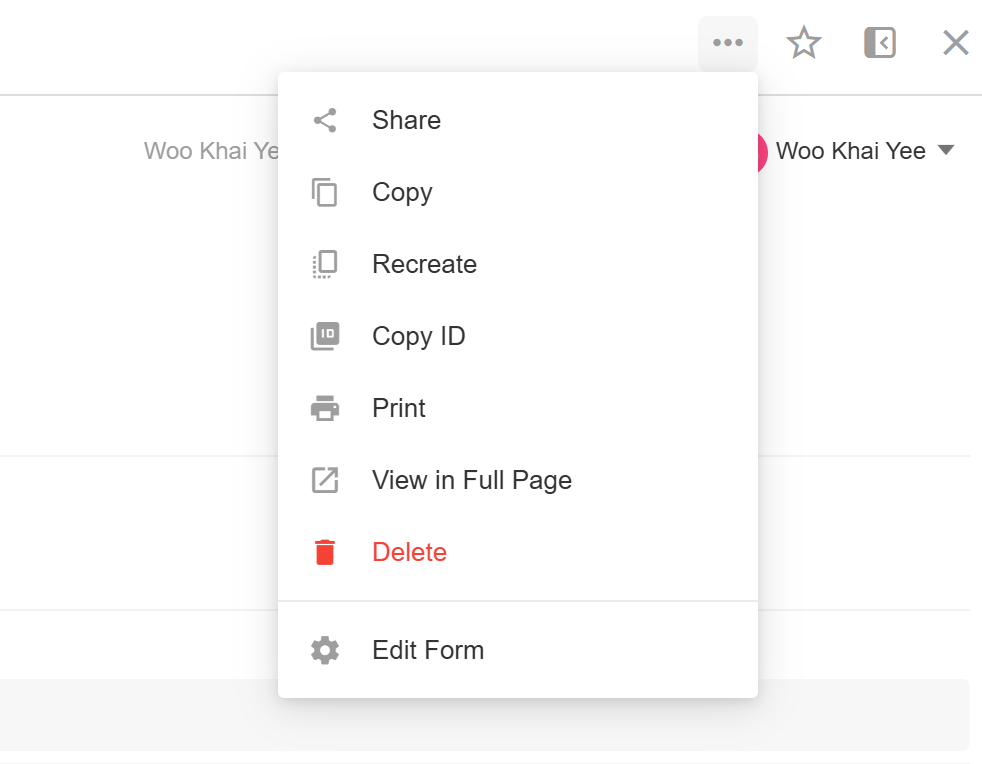Choose Delete from the menu
The height and width of the screenshot is (764, 982).
[x=409, y=553]
